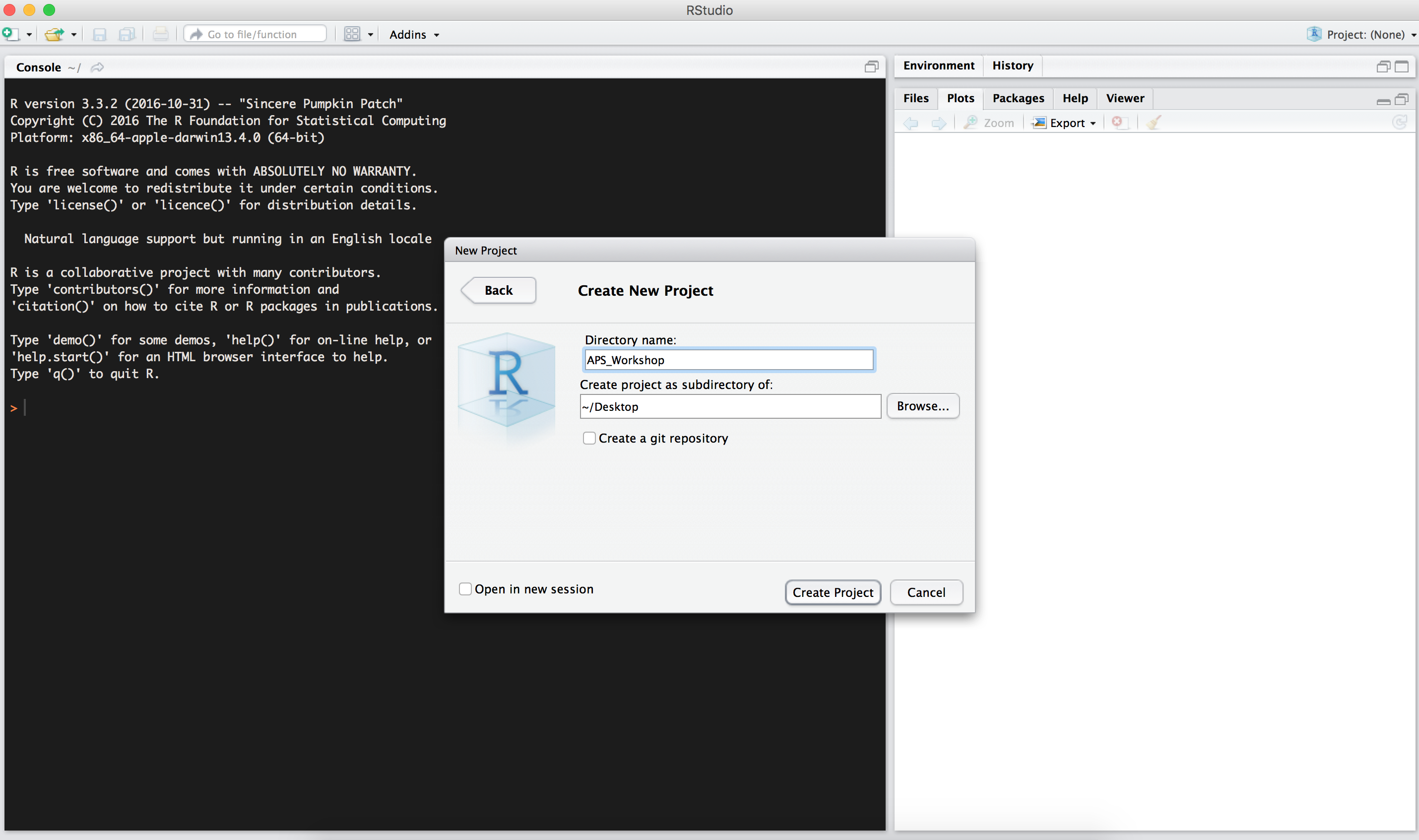Open the Project: (None) dropdown

tap(1364, 35)
